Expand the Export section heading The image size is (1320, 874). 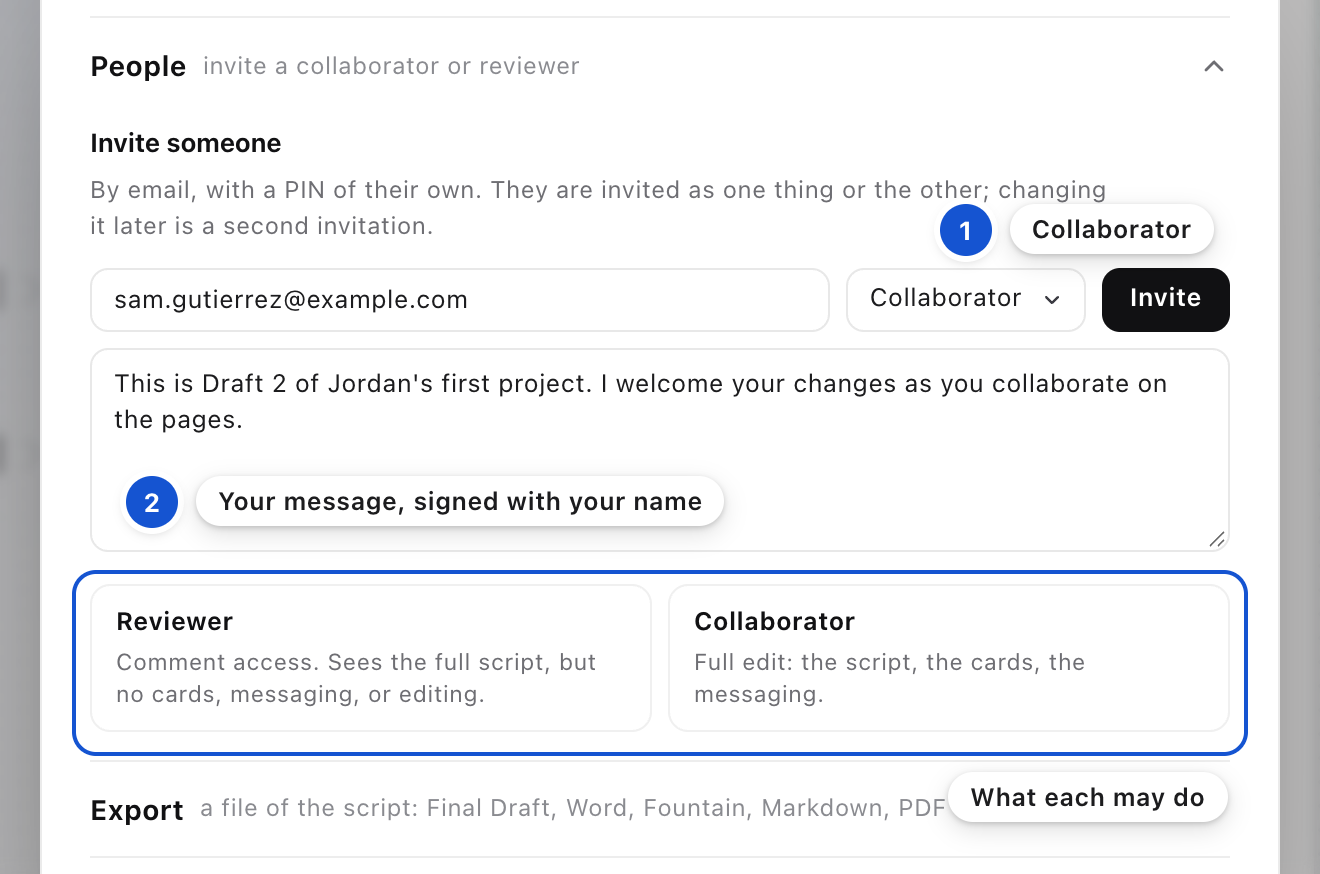pyautogui.click(x=137, y=810)
